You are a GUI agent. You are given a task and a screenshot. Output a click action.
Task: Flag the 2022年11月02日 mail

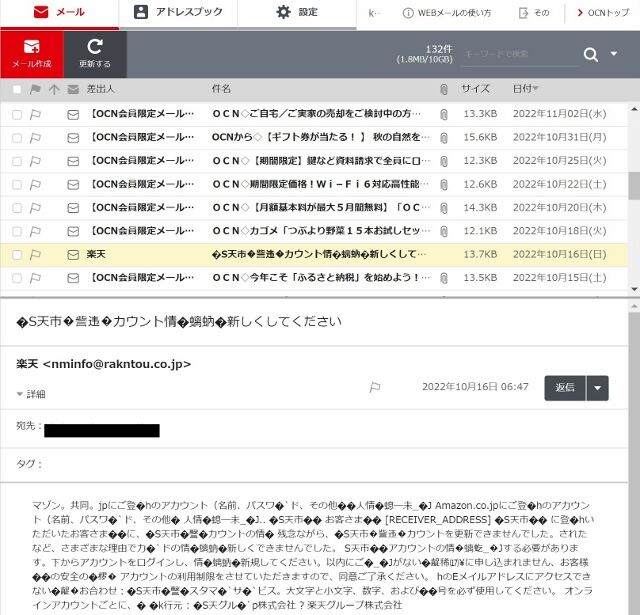[35, 115]
